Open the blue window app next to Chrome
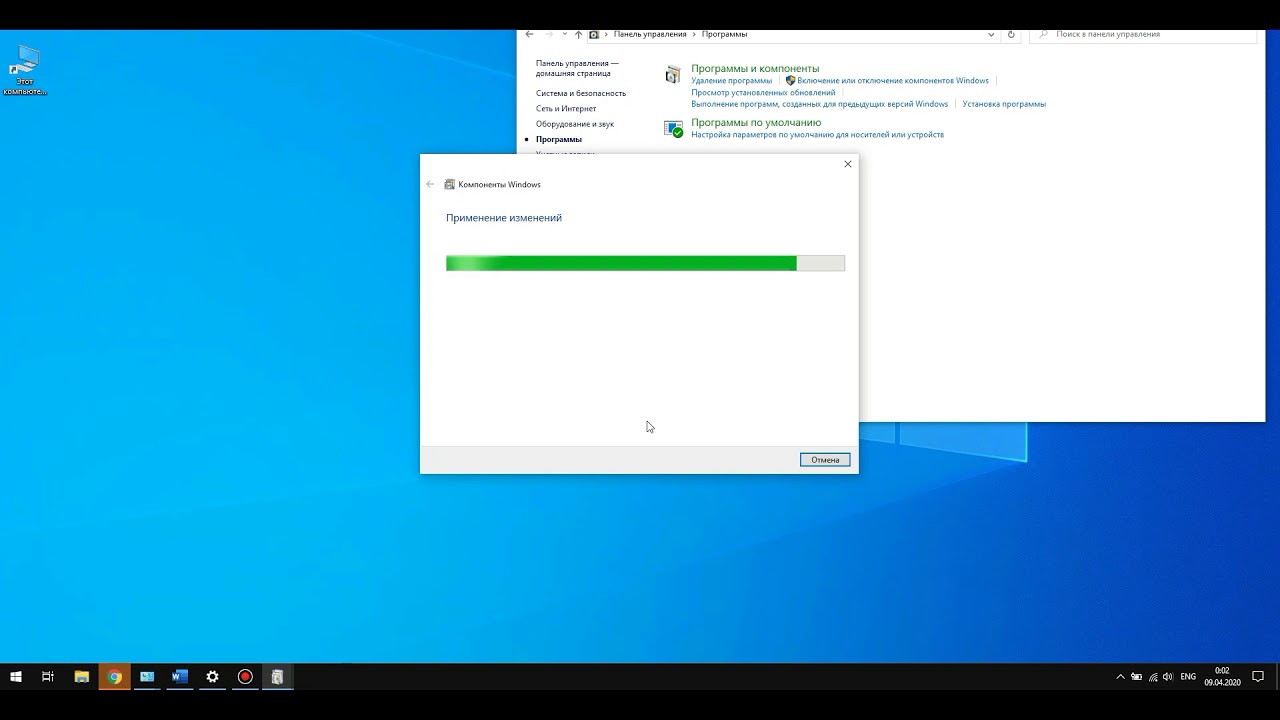Viewport: 1280px width, 720px height. coord(147,677)
